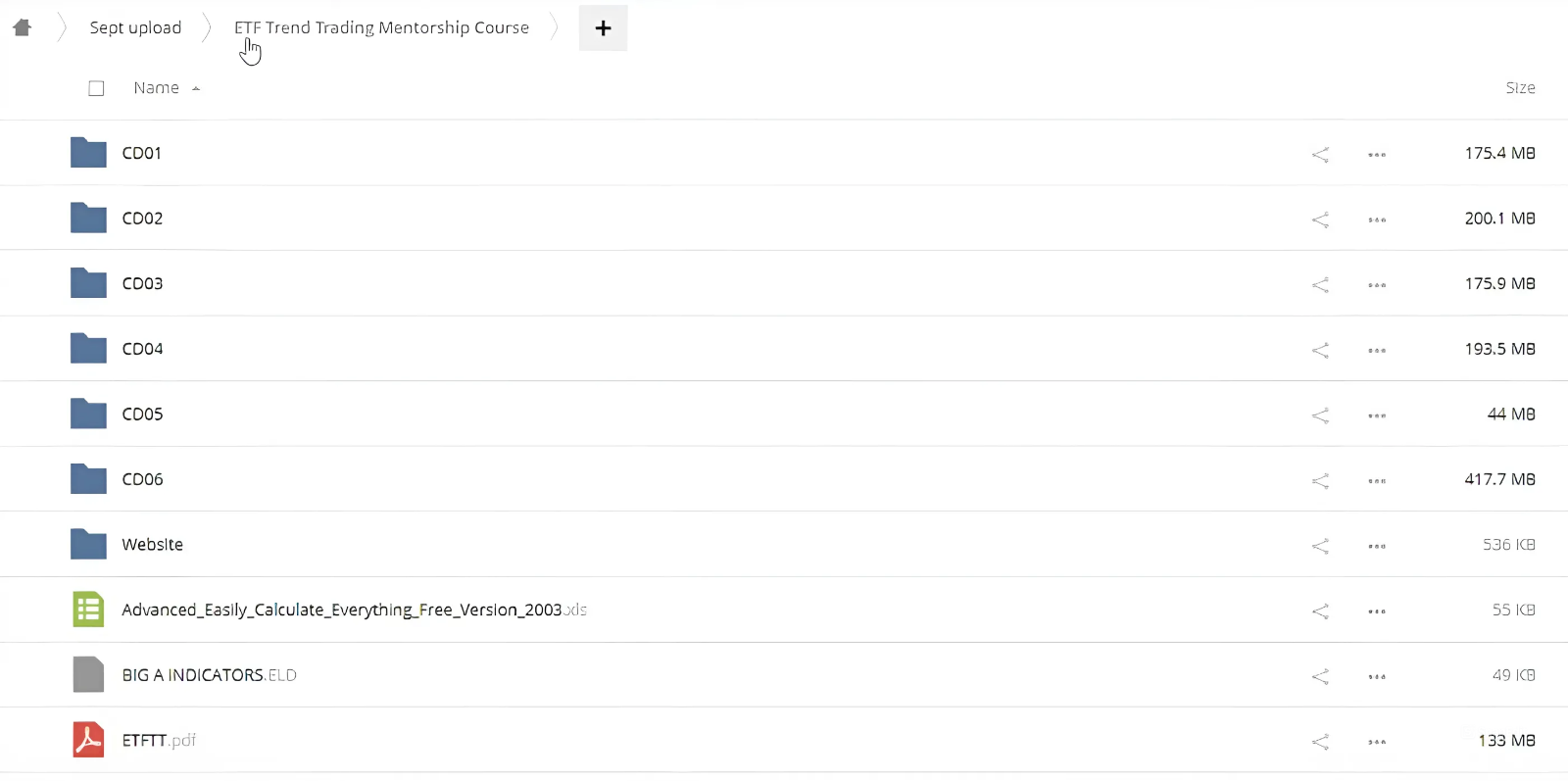
Task: Open the Sept upload breadcrumb
Action: tap(135, 27)
